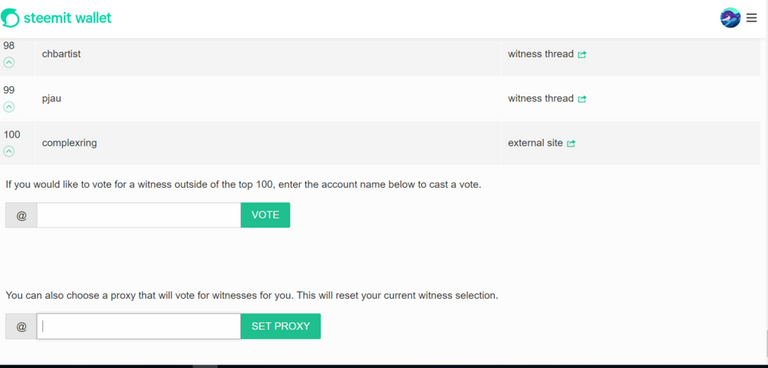This screenshot has height=368, width=768.
Task: Select the complexring witness row name
Action: [x=70, y=144]
